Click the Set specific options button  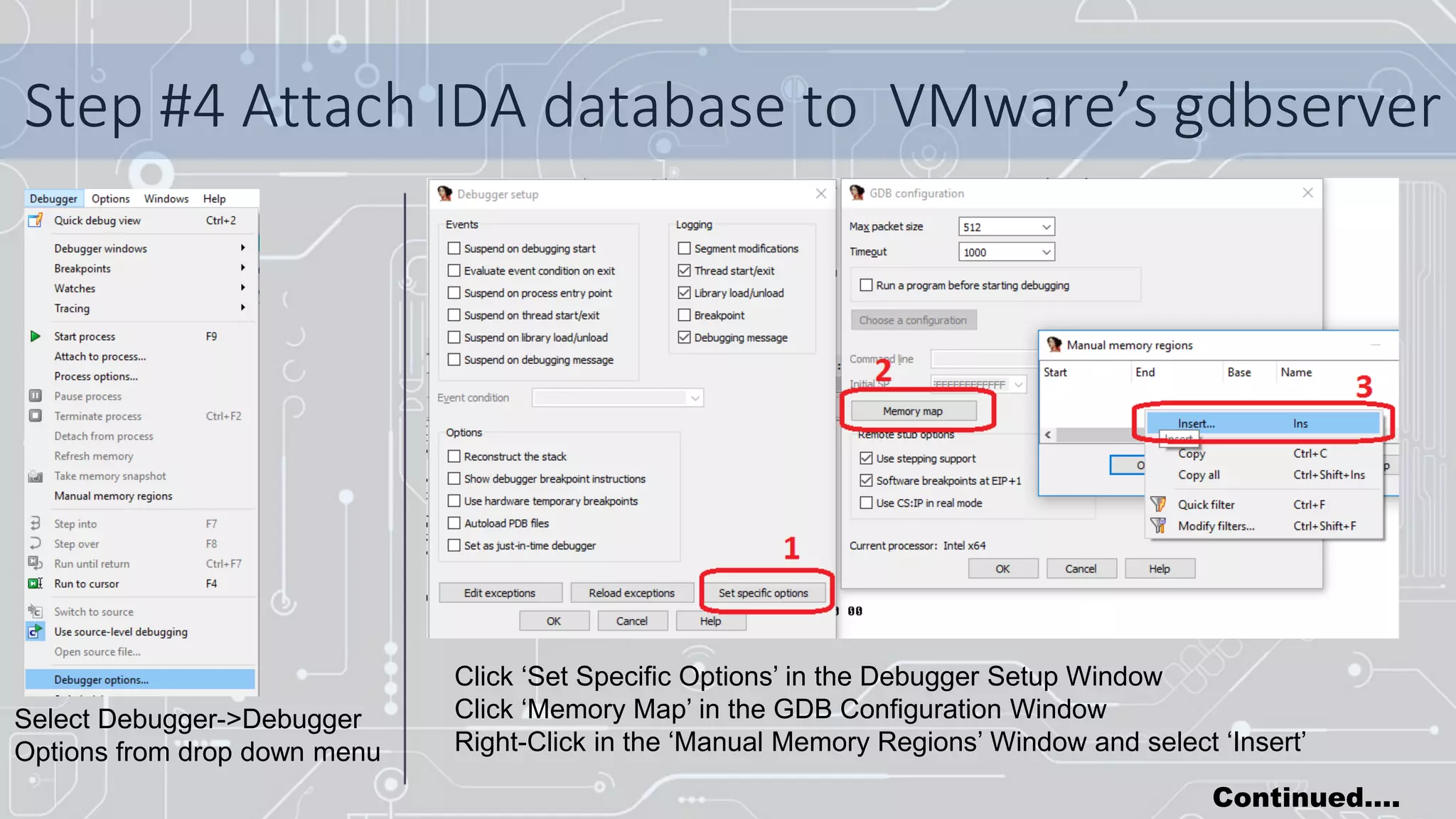(x=763, y=592)
